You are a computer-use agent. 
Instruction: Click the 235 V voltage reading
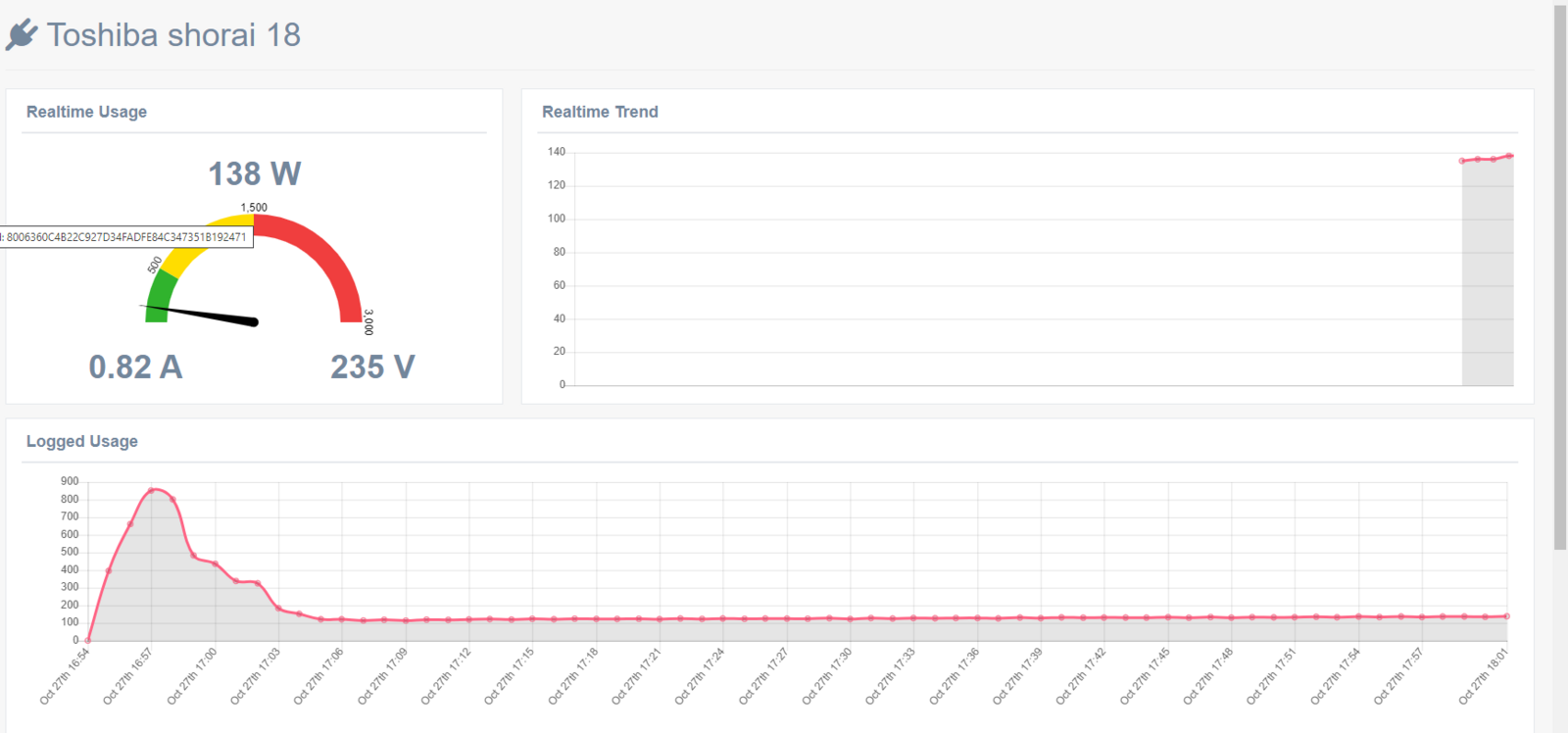372,366
